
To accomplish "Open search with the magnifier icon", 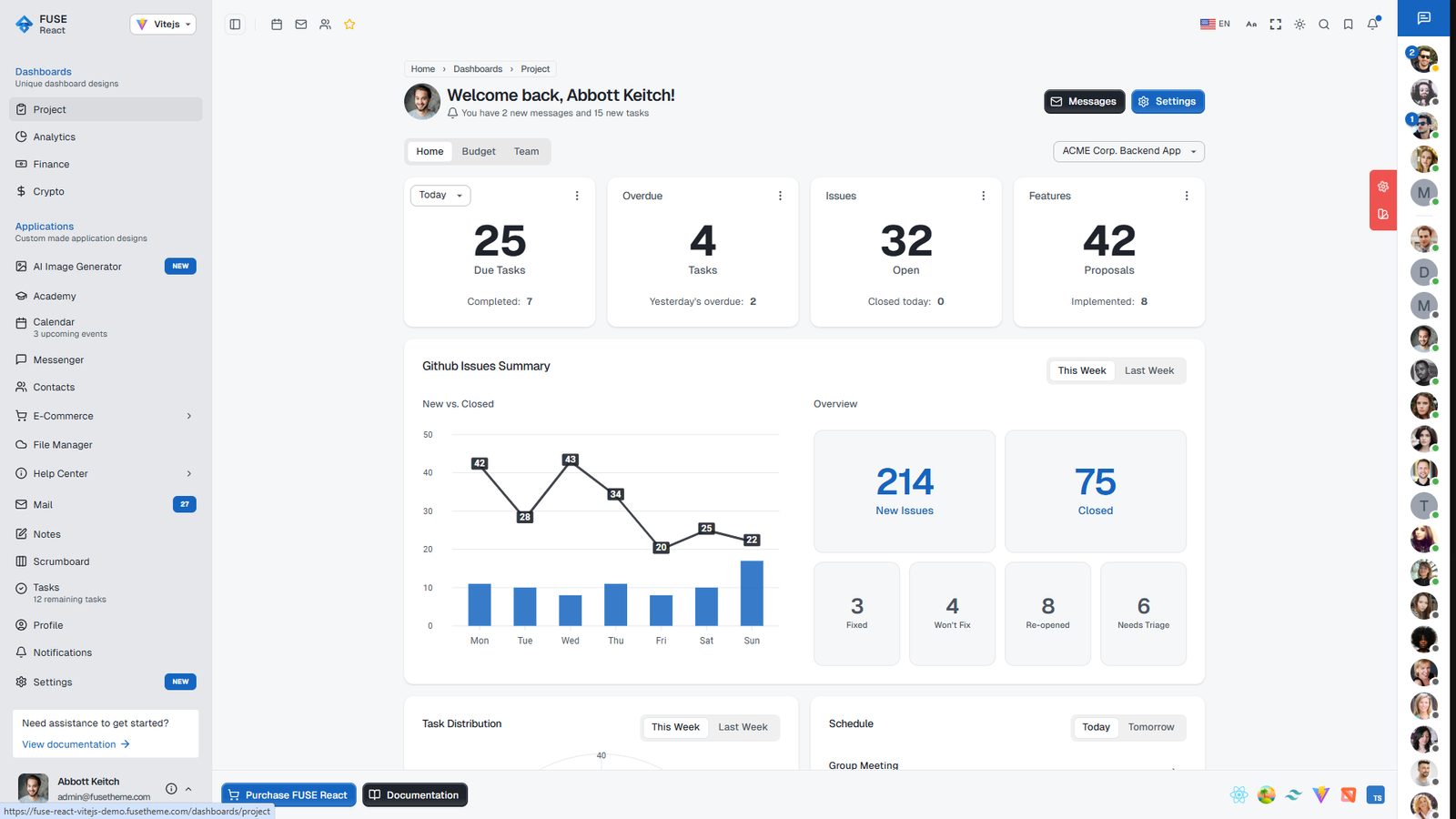I will pos(1324,25).
